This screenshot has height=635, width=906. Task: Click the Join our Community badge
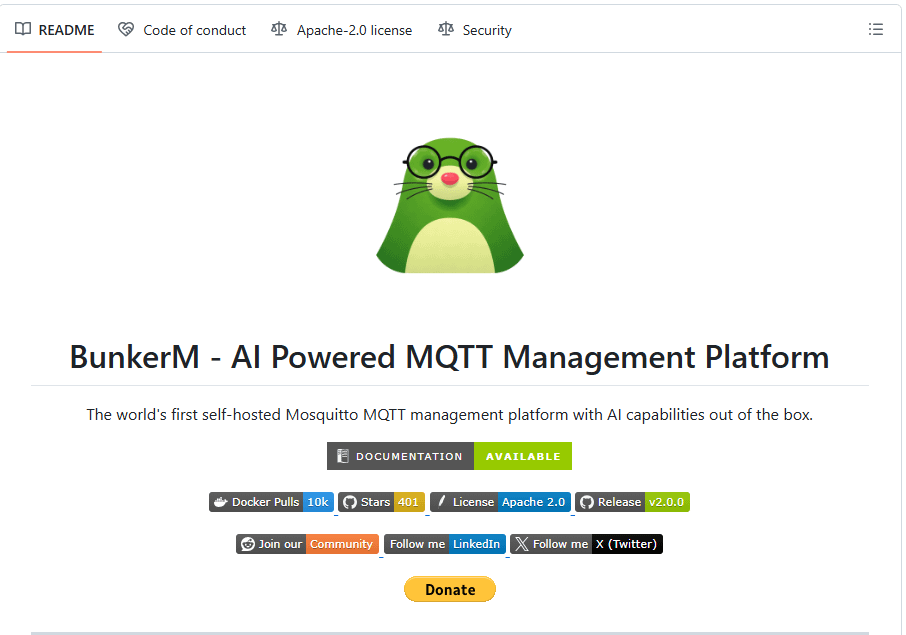click(x=307, y=544)
